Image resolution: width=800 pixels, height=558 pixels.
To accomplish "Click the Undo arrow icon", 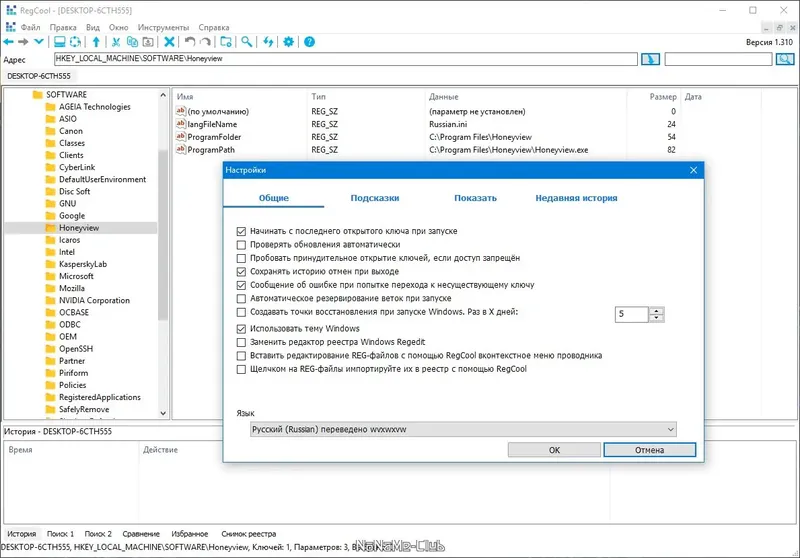I will pyautogui.click(x=190, y=42).
